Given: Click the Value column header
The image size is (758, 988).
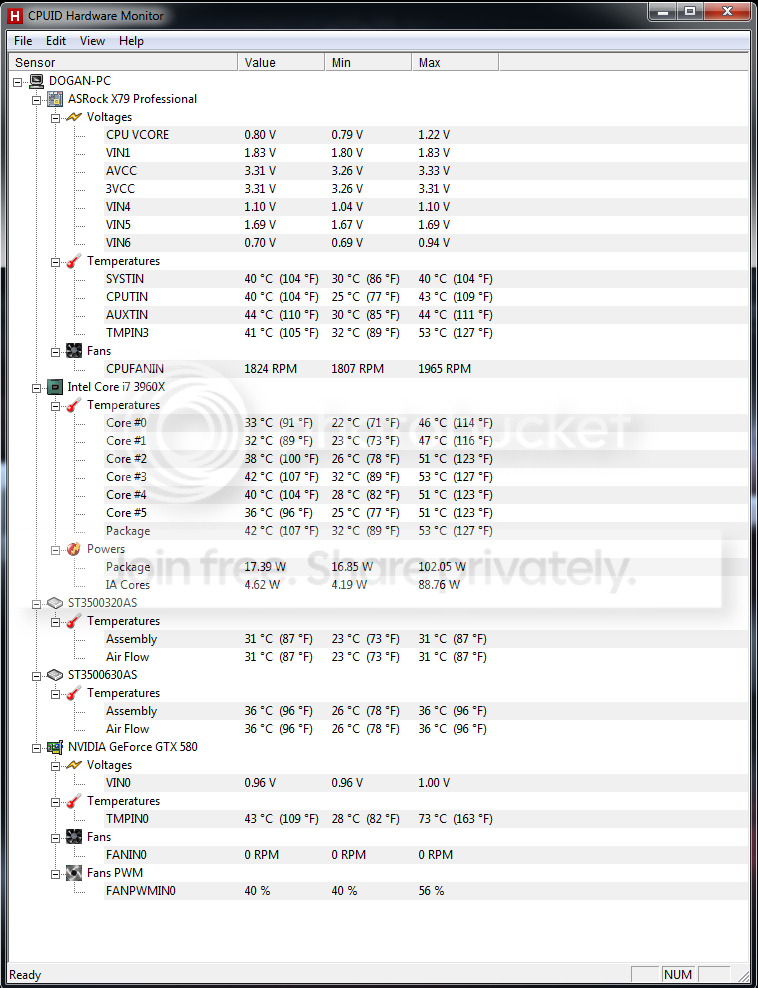Looking at the screenshot, I should coord(282,62).
